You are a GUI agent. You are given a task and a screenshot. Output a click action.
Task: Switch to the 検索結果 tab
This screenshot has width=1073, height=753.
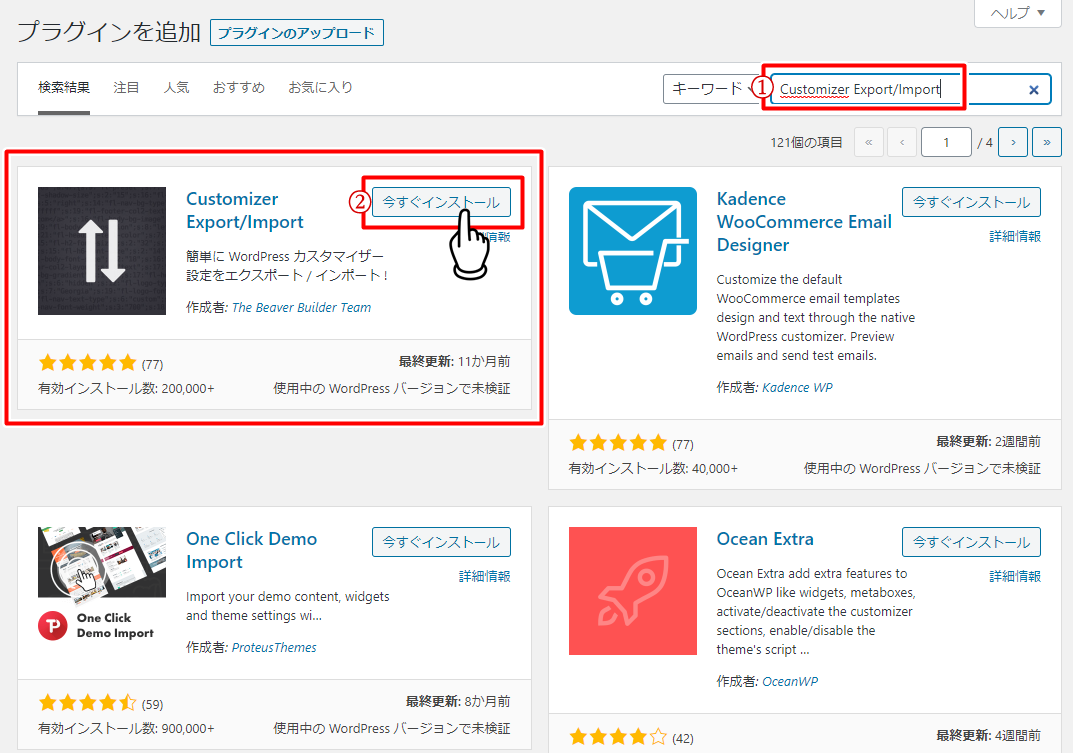64,88
